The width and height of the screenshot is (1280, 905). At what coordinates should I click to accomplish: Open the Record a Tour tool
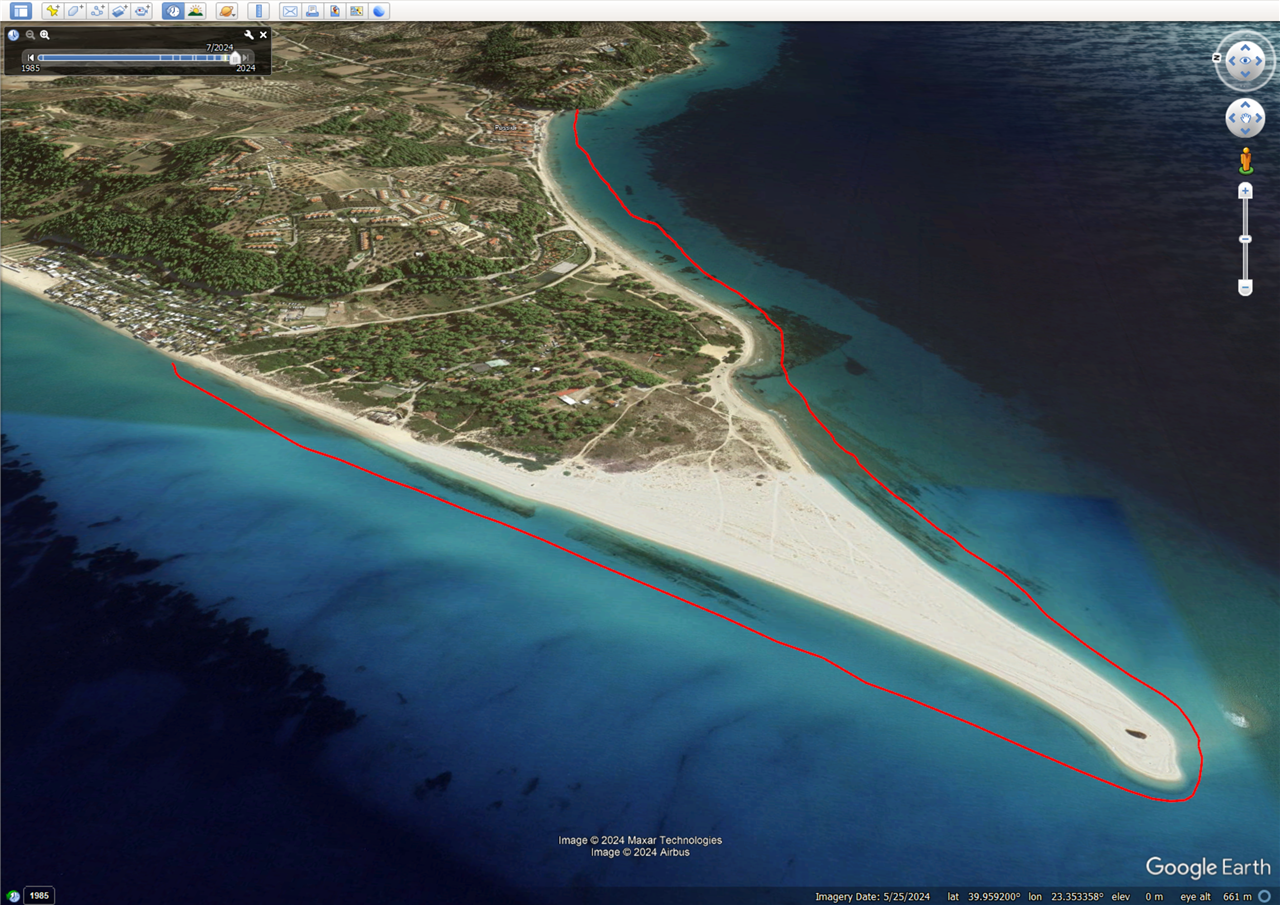click(141, 11)
